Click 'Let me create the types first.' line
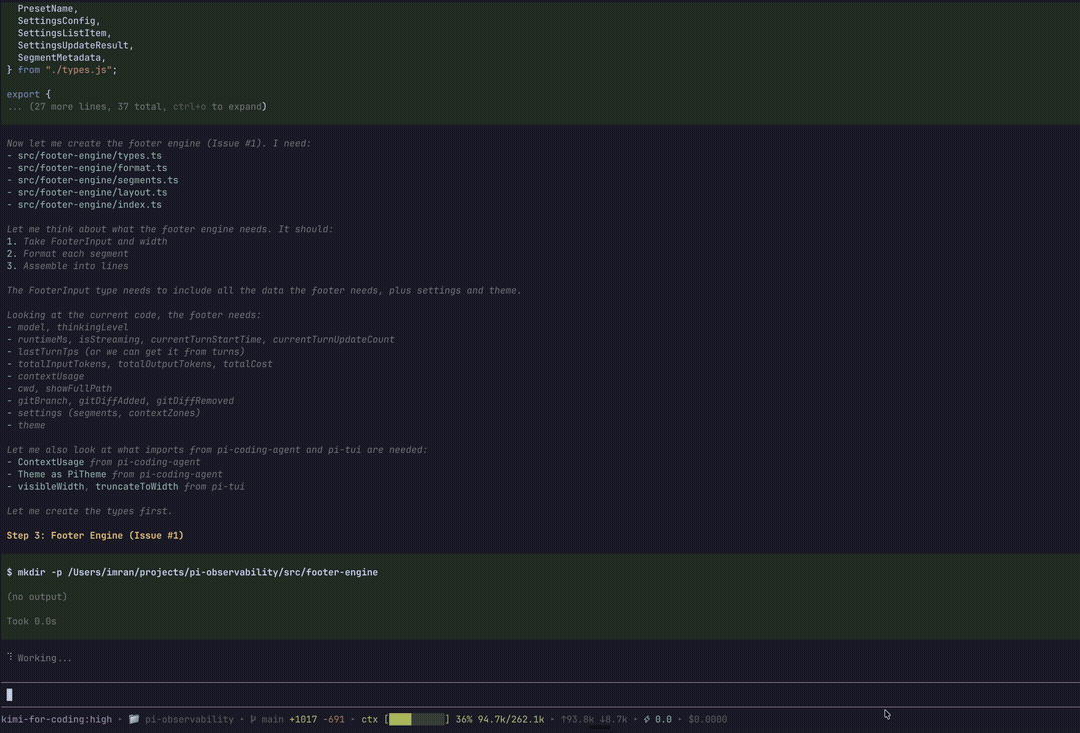Viewport: 1080px width, 733px height. (90, 511)
